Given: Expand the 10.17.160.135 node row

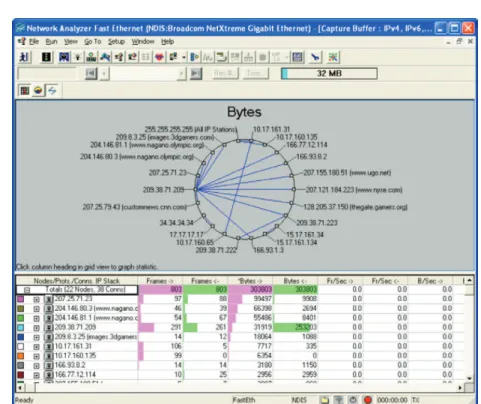Looking at the screenshot, I should tap(36, 356).
